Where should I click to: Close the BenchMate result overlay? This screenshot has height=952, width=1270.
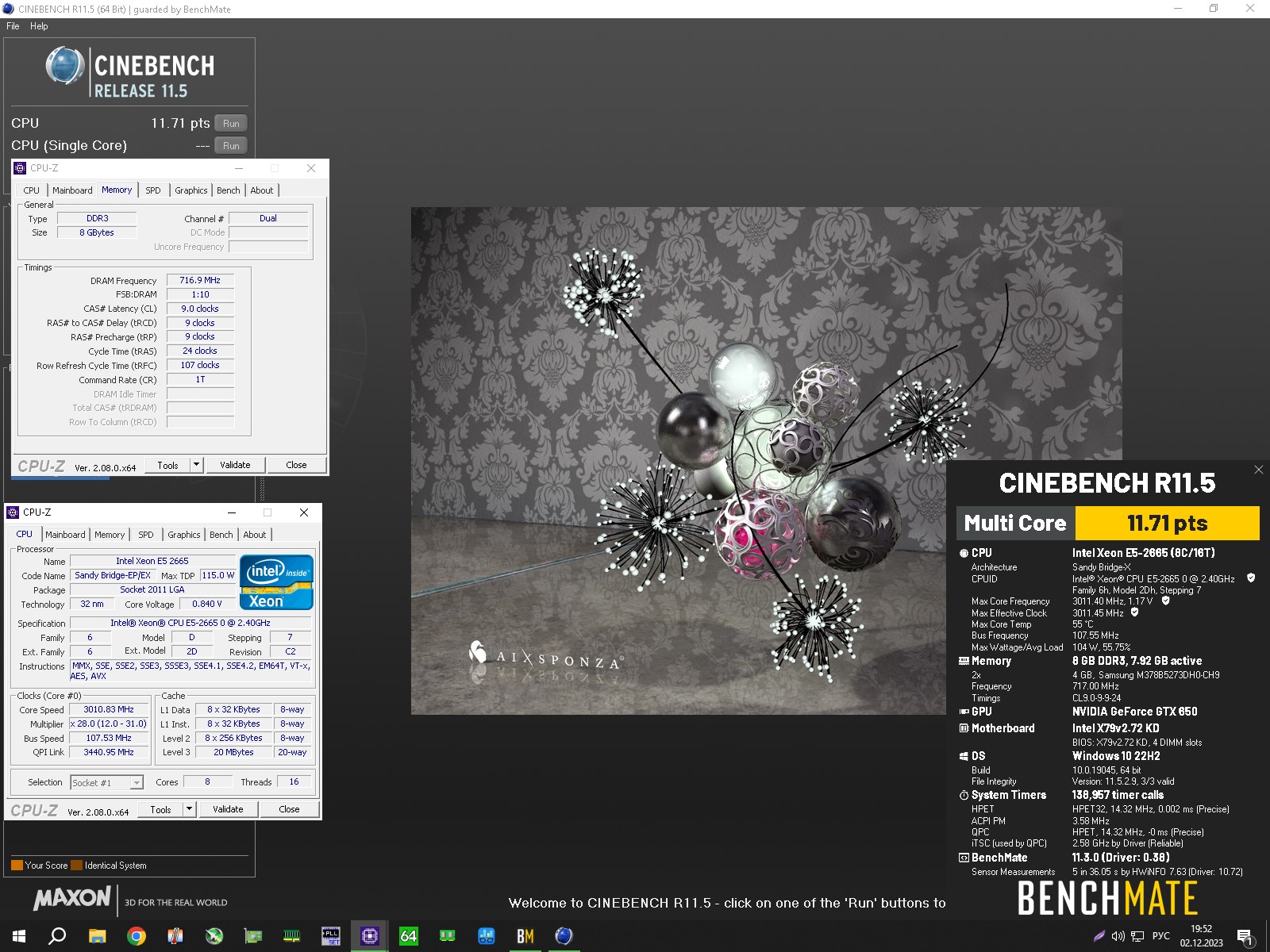[1258, 470]
